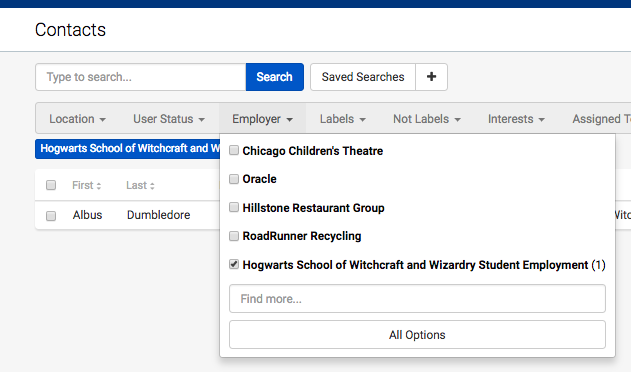Open the Location filter dropdown
The height and width of the screenshot is (372, 631).
coord(77,119)
